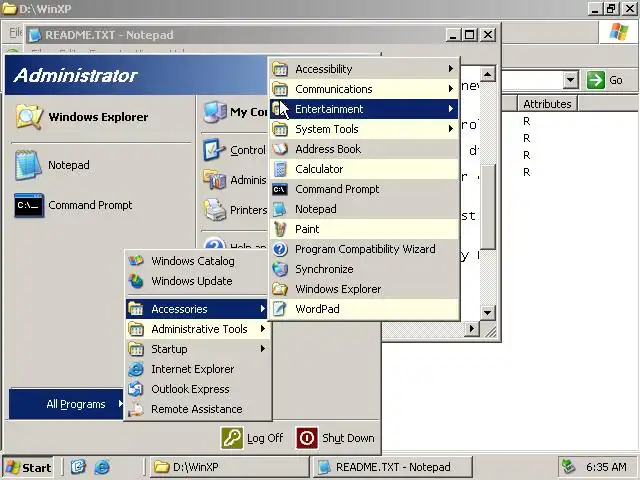
Task: Click the Notepad icon in Accessories menu
Action: coord(280,209)
